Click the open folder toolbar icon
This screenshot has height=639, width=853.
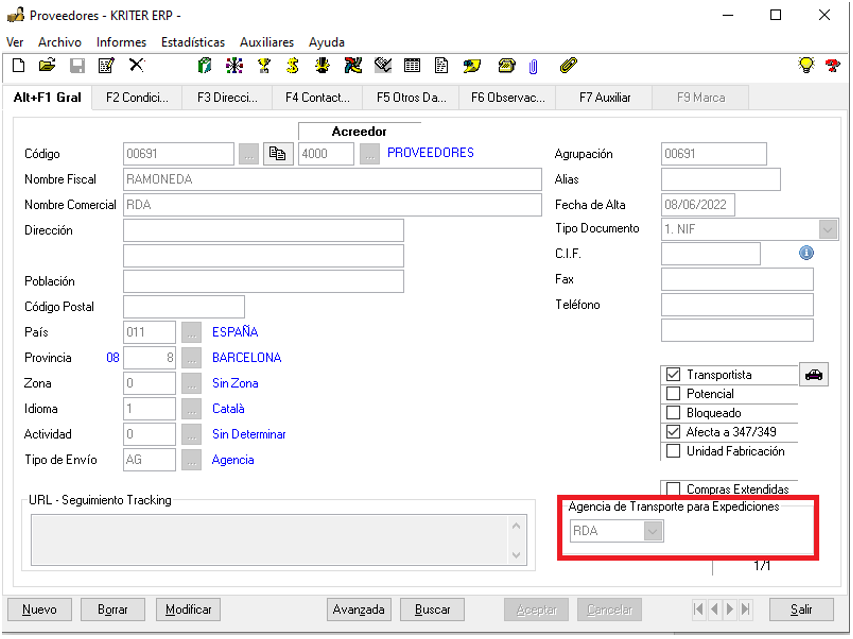[x=46, y=66]
